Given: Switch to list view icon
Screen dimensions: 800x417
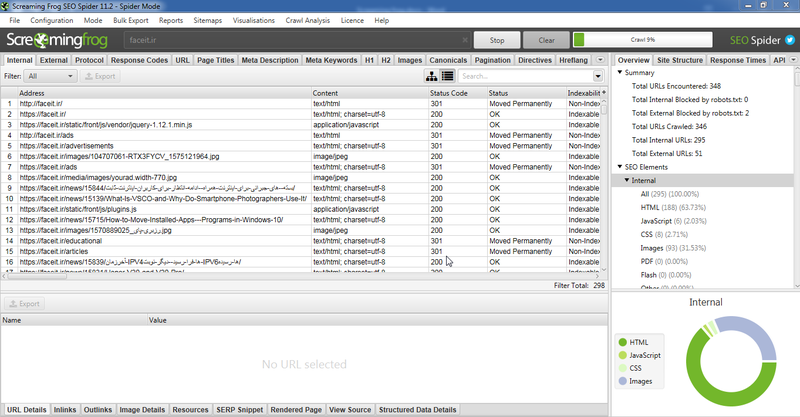Looking at the screenshot, I should pyautogui.click(x=447, y=76).
